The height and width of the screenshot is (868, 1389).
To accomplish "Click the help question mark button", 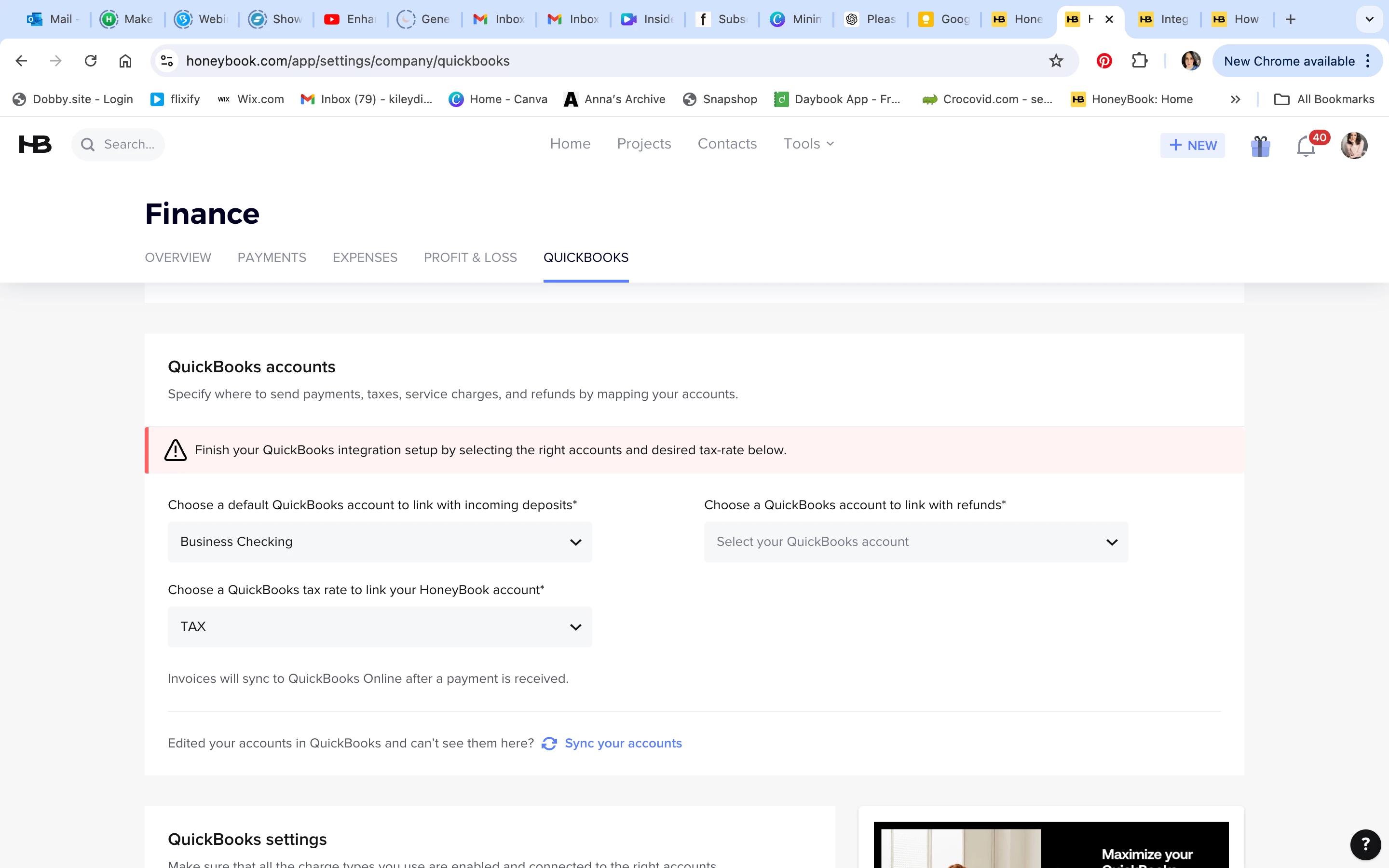I will [x=1365, y=844].
